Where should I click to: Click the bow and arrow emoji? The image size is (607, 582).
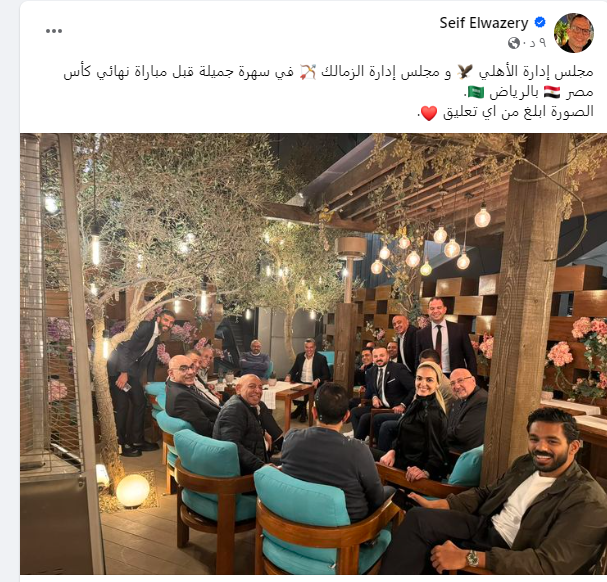[309, 72]
